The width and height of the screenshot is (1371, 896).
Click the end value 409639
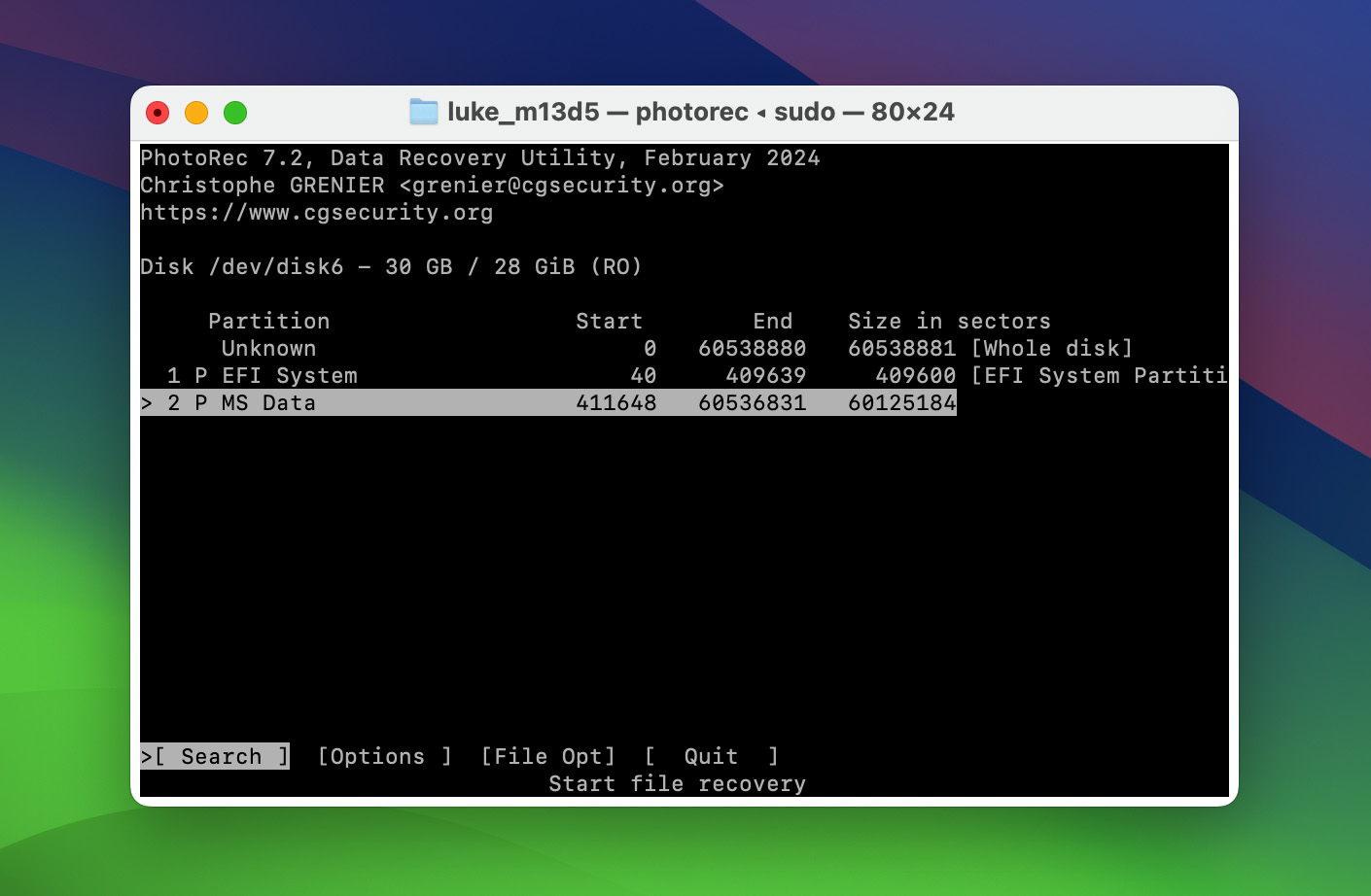(766, 375)
